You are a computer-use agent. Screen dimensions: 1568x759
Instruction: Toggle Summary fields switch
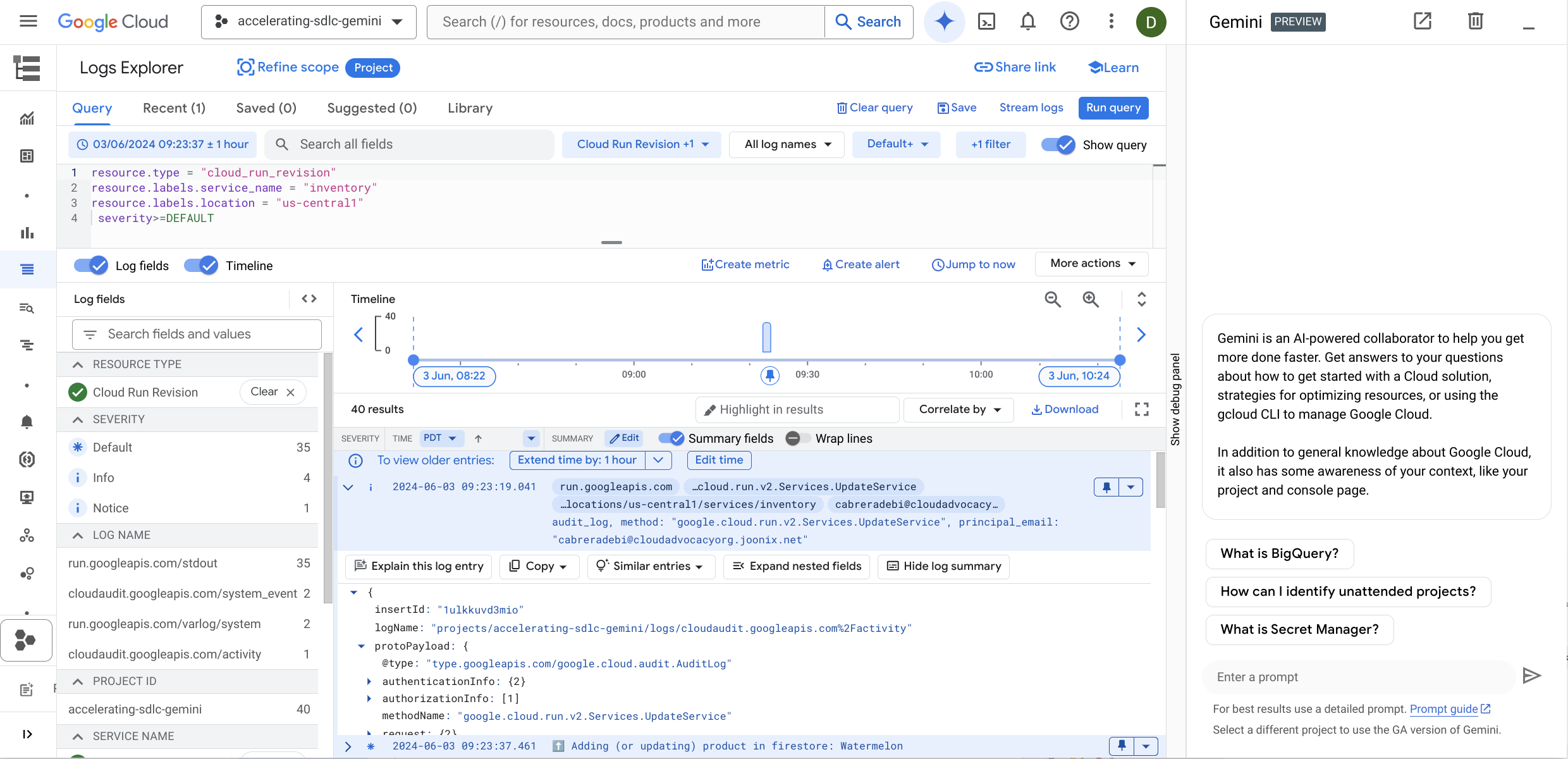coord(671,438)
